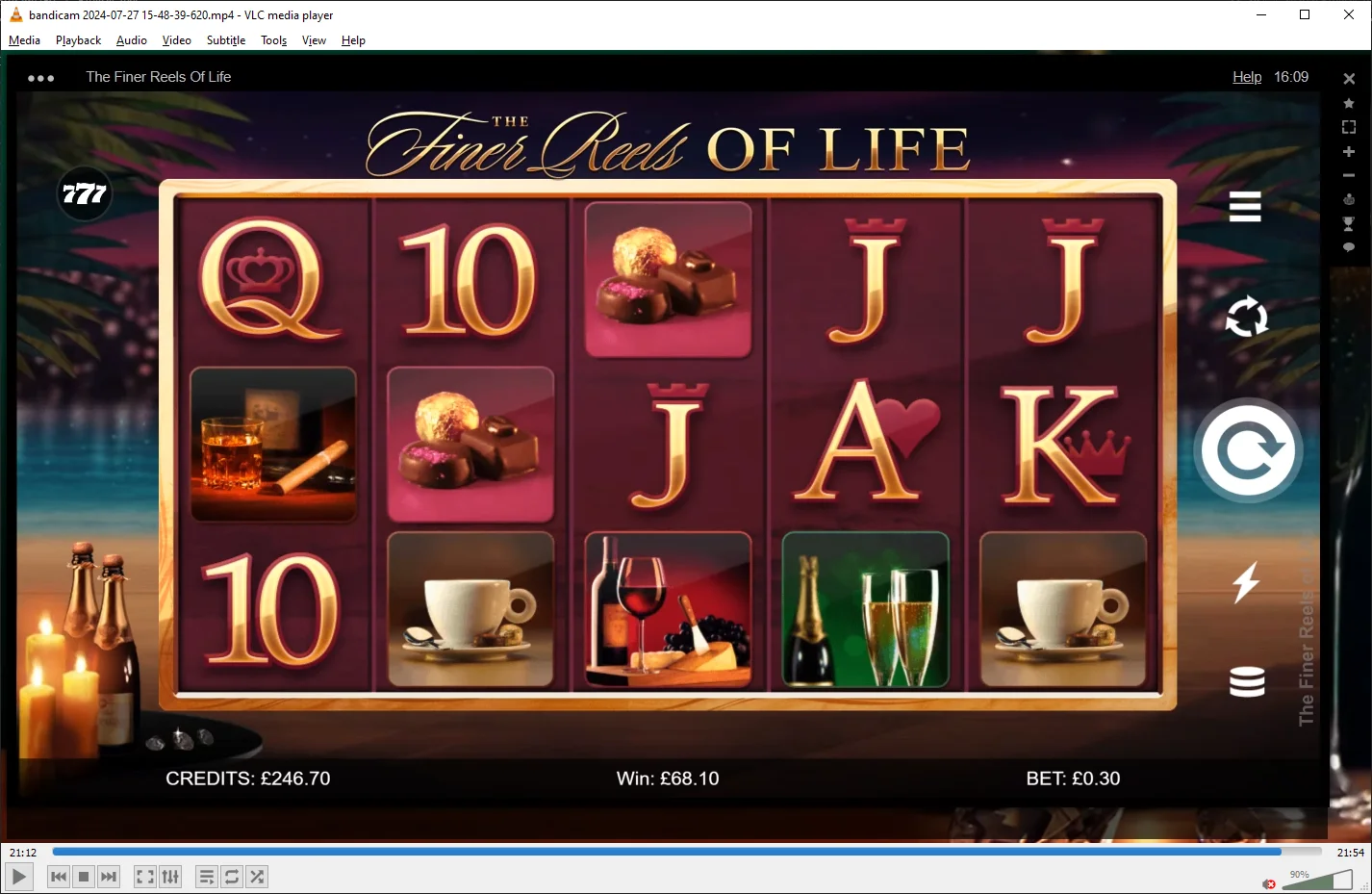The width and height of the screenshot is (1372, 894).
Task: Click the champagne bottle and glasses symbol
Action: coord(866,609)
